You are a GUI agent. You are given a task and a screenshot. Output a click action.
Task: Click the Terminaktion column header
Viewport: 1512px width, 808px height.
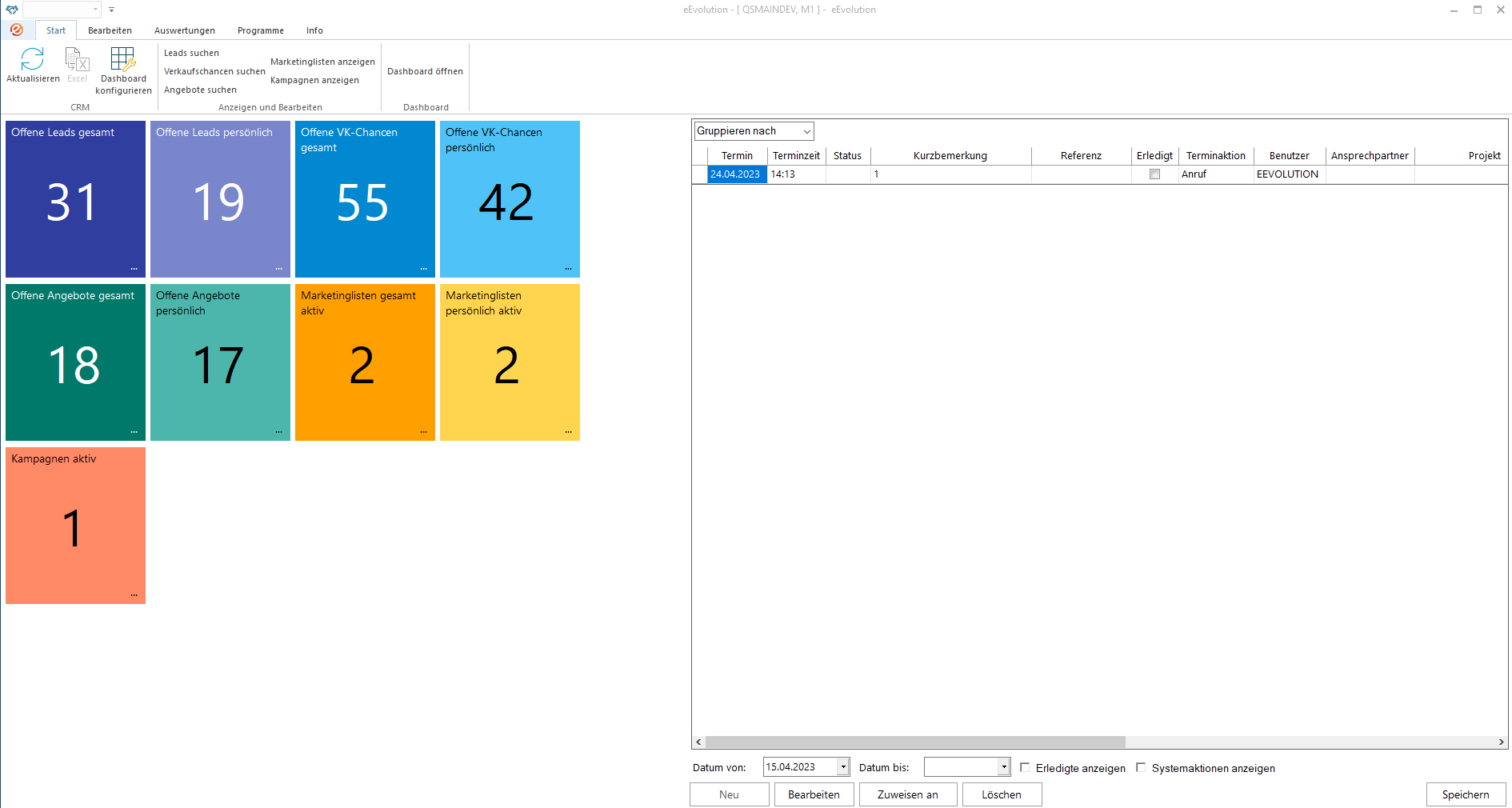pyautogui.click(x=1216, y=156)
